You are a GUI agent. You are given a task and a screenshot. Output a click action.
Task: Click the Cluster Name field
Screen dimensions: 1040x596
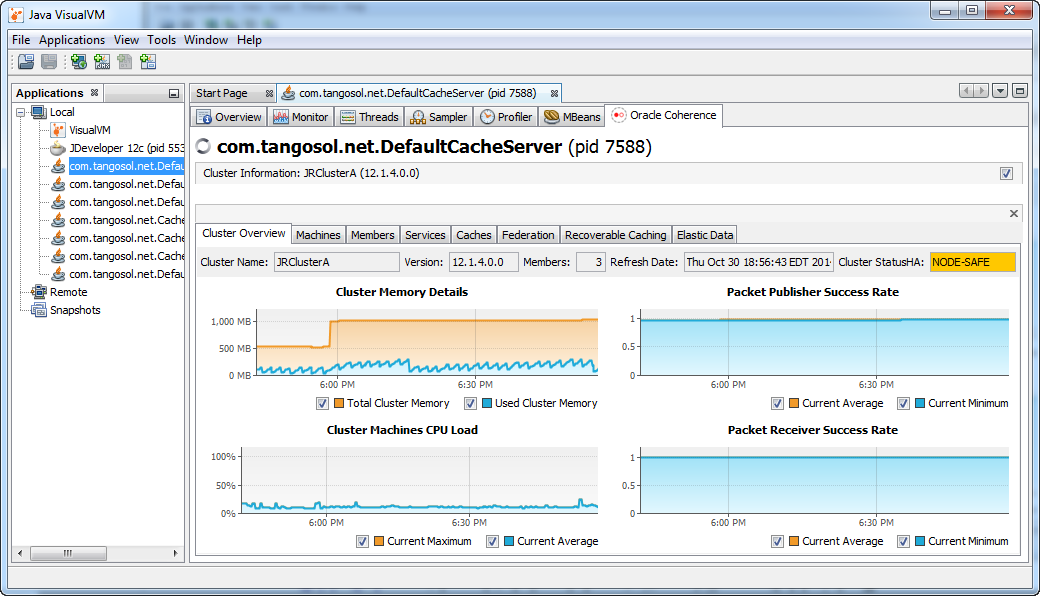337,262
